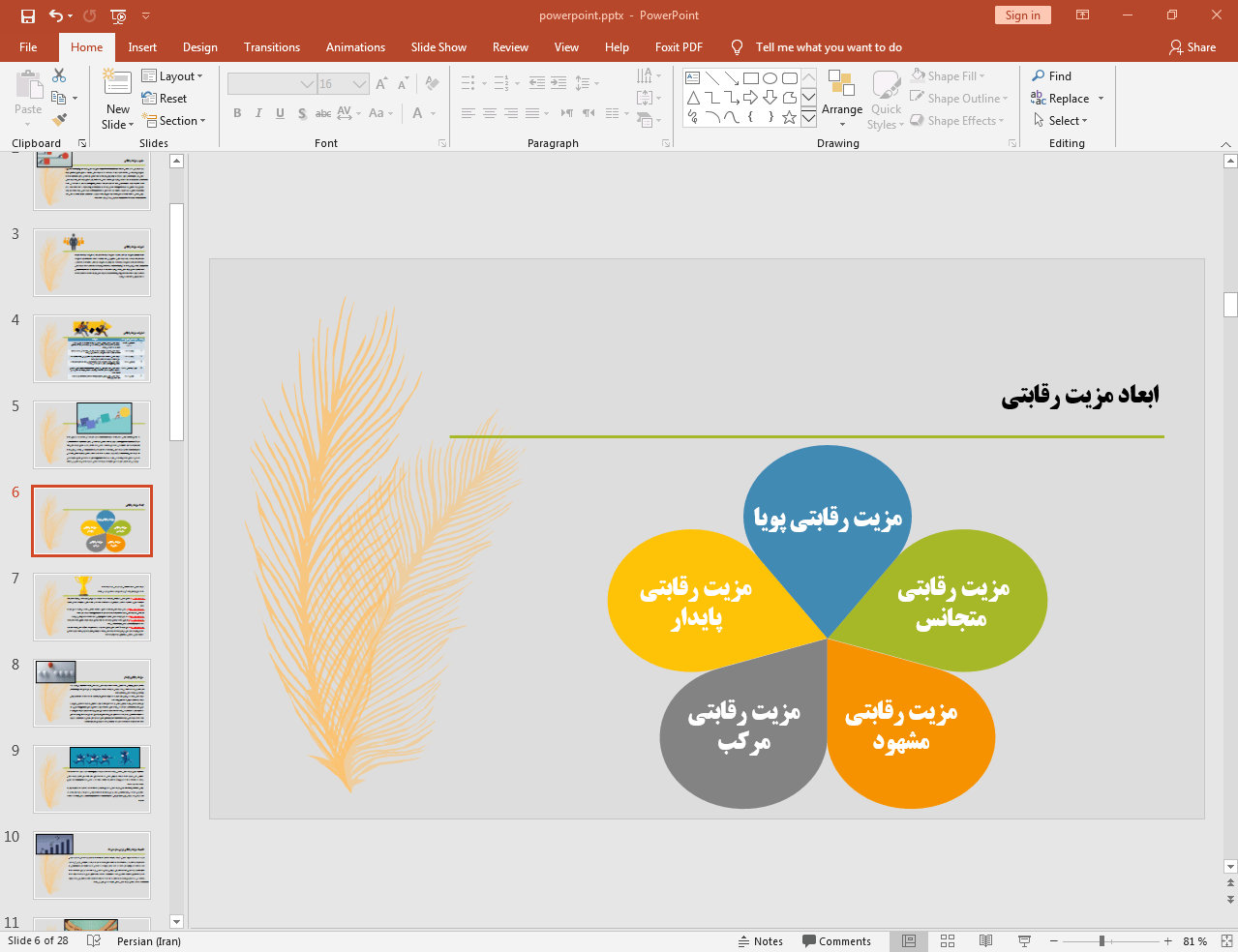Open the Select dropdown
This screenshot has width=1238, height=952.
1061,121
